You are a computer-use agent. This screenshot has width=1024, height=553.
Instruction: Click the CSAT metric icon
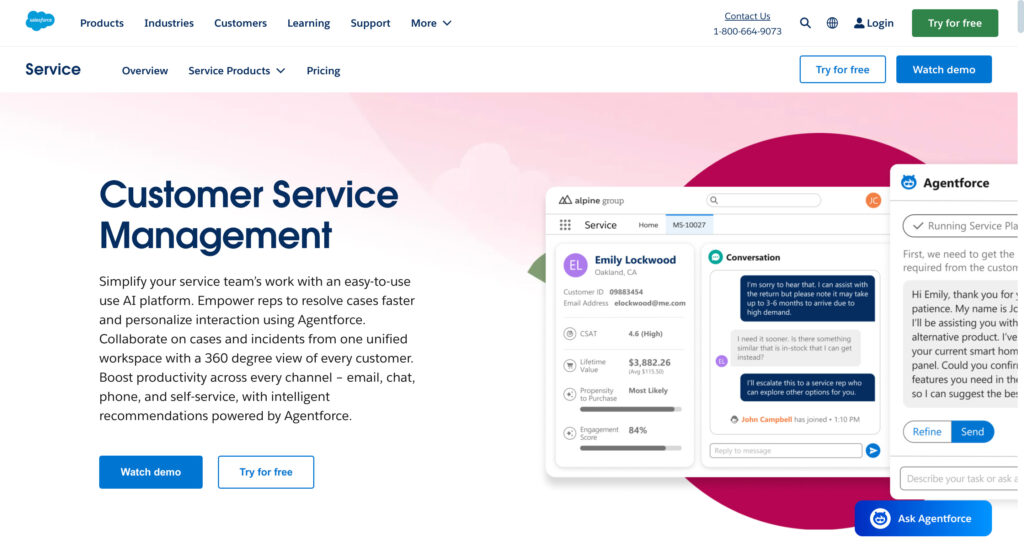(x=569, y=334)
